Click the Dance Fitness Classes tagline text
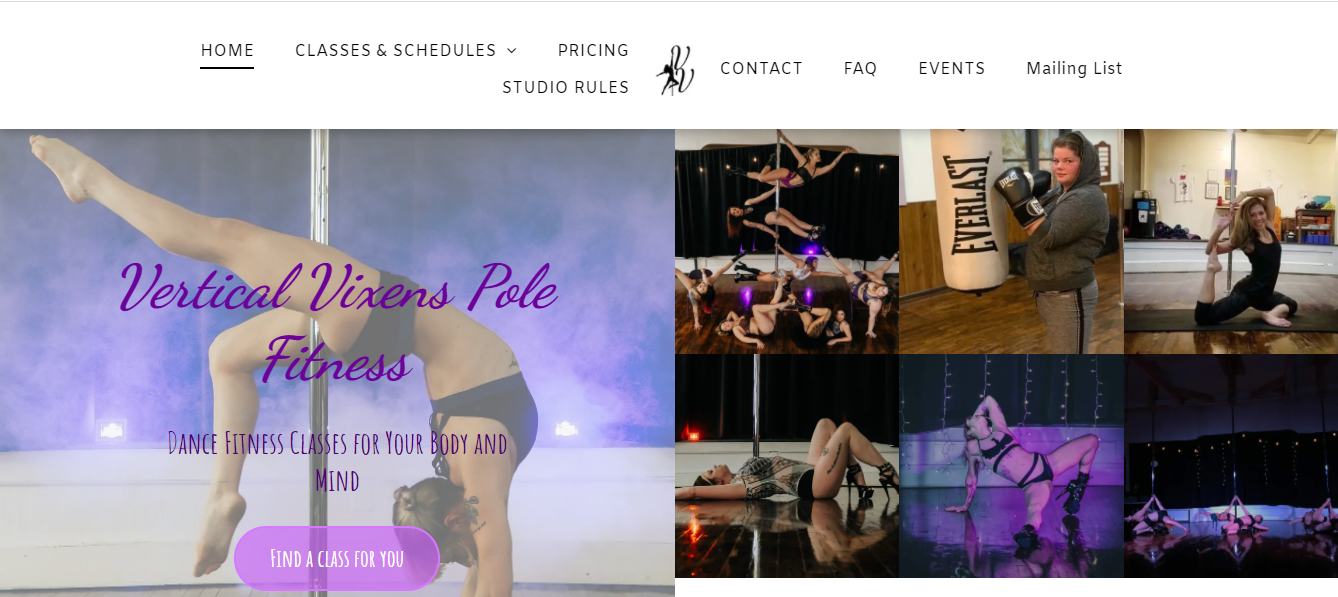This screenshot has height=597, width=1338. coord(337,461)
